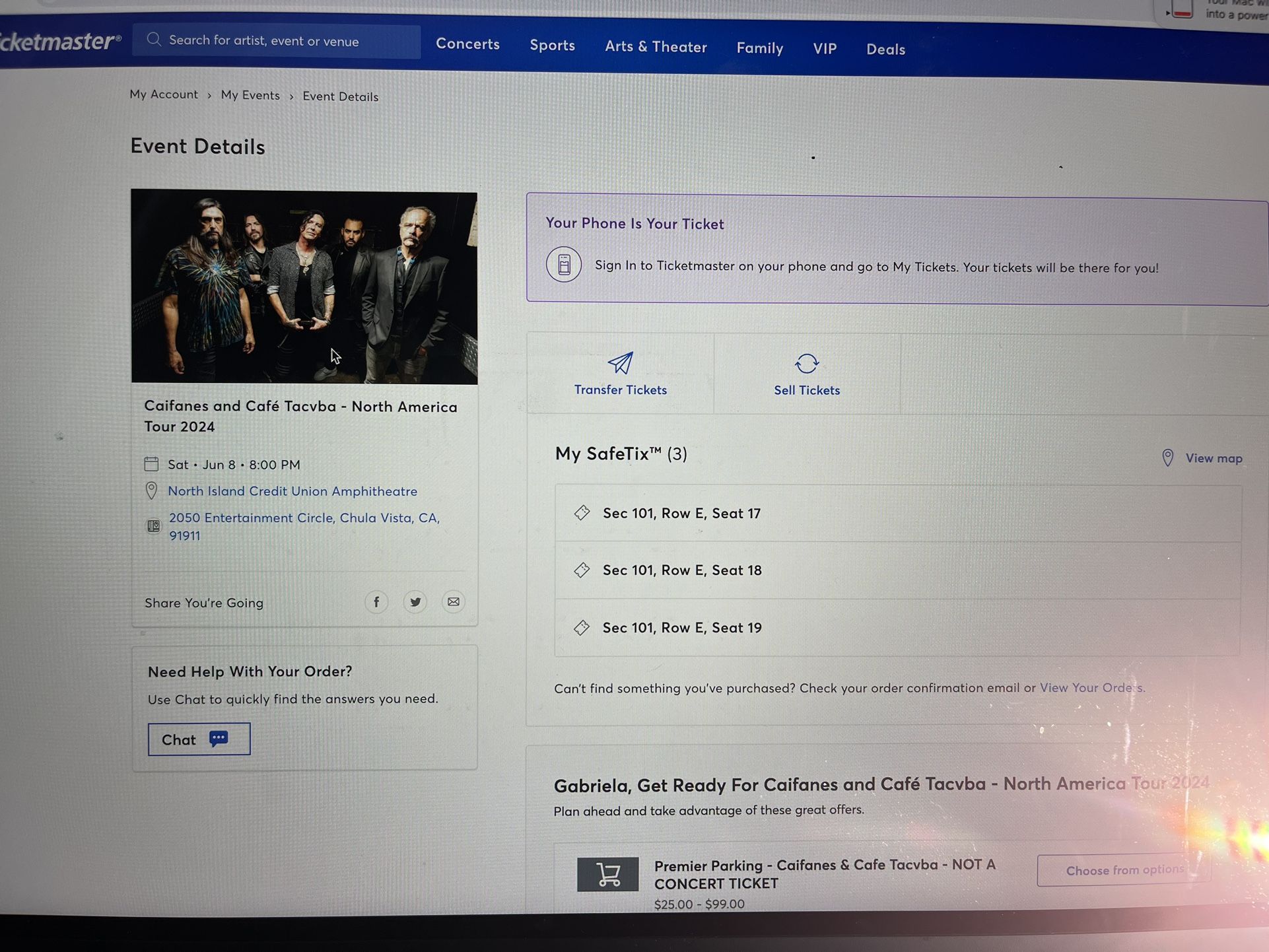1269x952 pixels.
Task: Open the VIP menu item
Action: click(825, 48)
